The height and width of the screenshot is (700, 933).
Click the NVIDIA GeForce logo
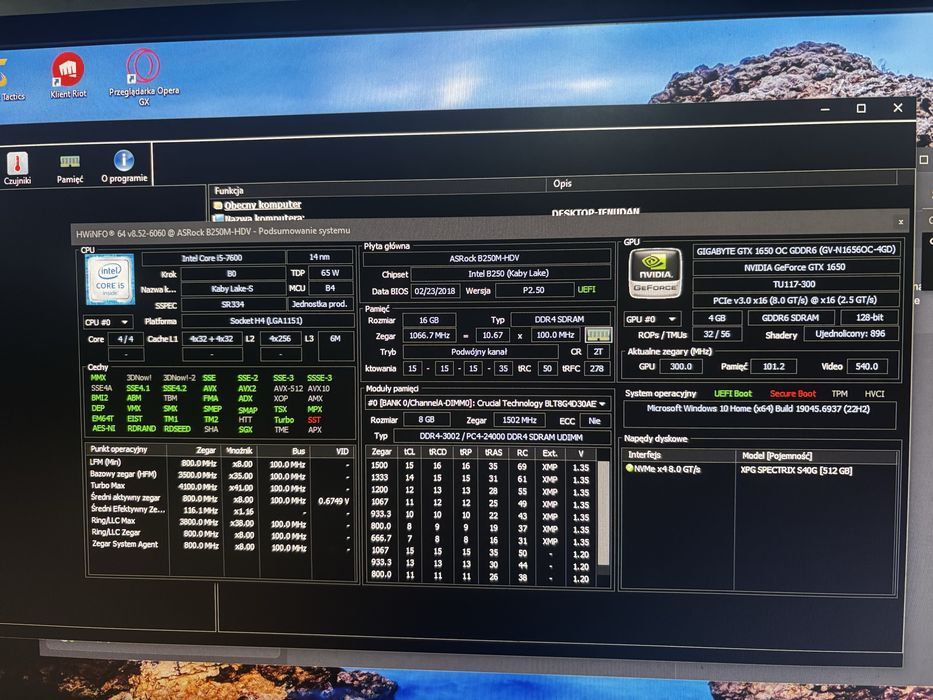point(655,273)
